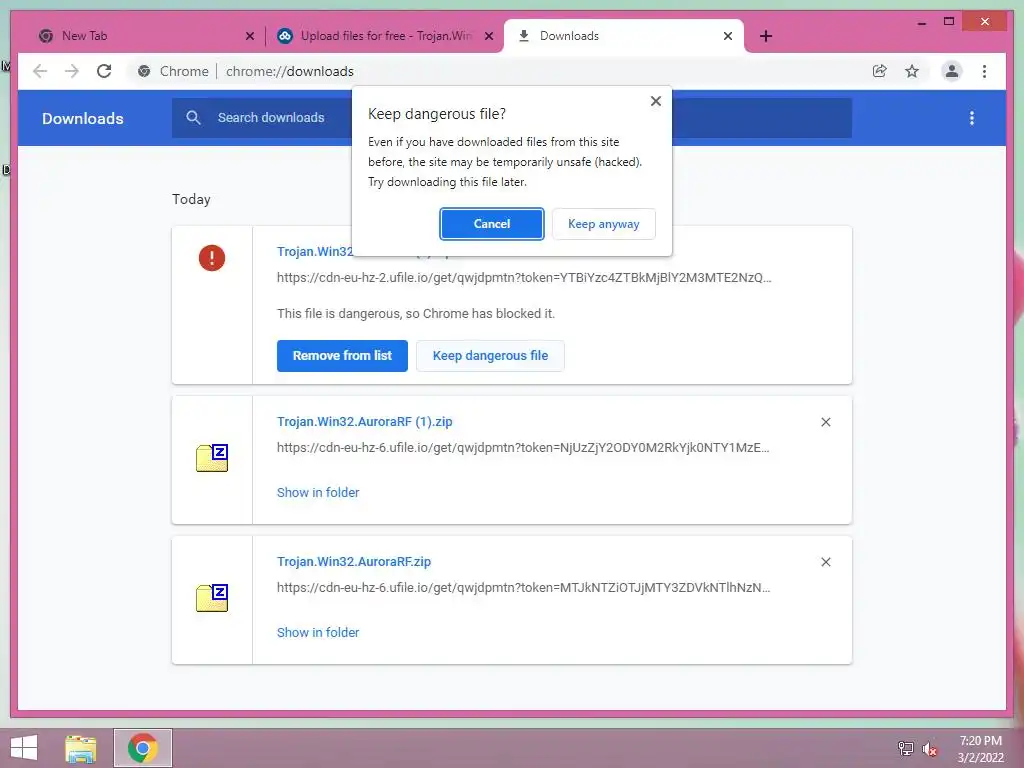Screen dimensions: 1024x768
Task: Click the share page icon
Action: (x=880, y=71)
